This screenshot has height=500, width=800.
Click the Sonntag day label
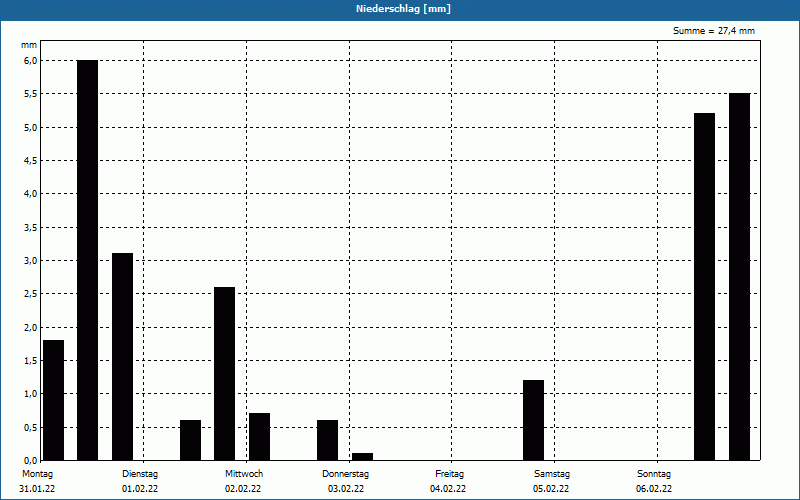coord(654,474)
